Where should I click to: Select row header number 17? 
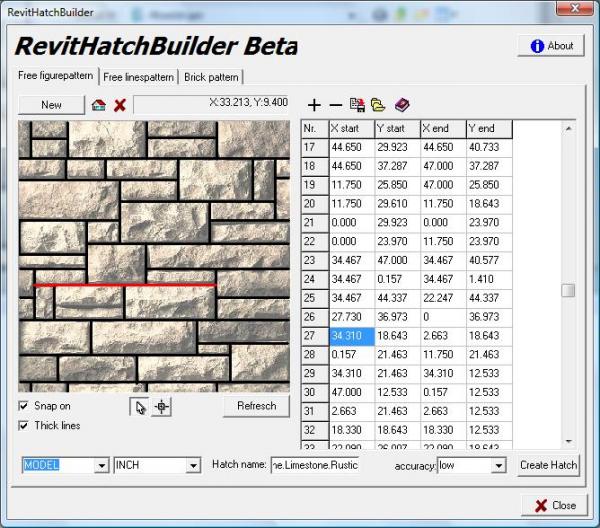(x=315, y=147)
